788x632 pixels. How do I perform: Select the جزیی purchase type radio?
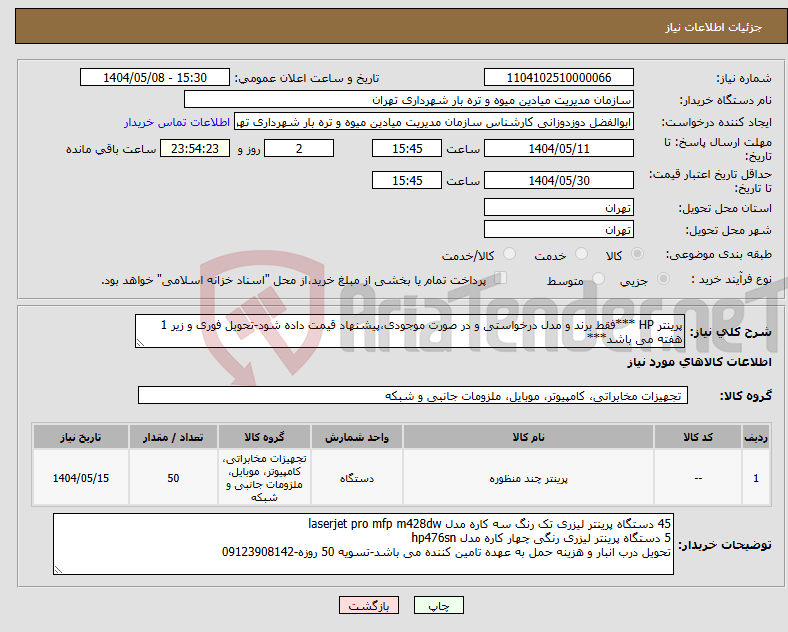point(663,279)
